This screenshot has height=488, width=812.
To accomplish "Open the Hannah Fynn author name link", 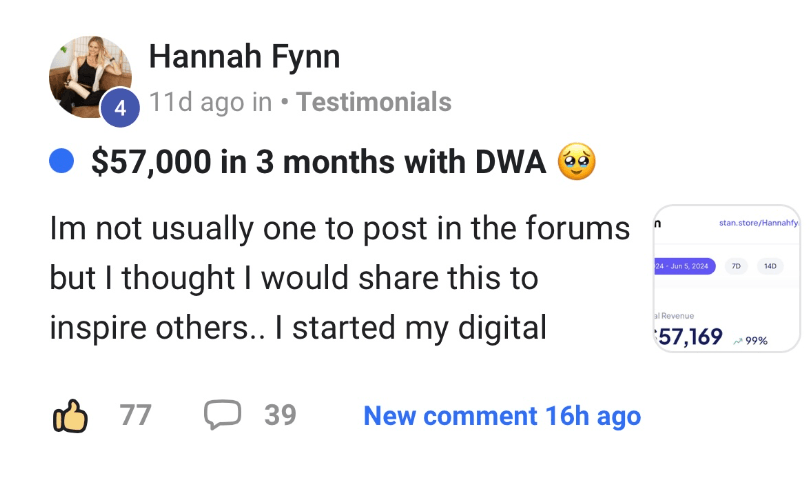I will (244, 57).
